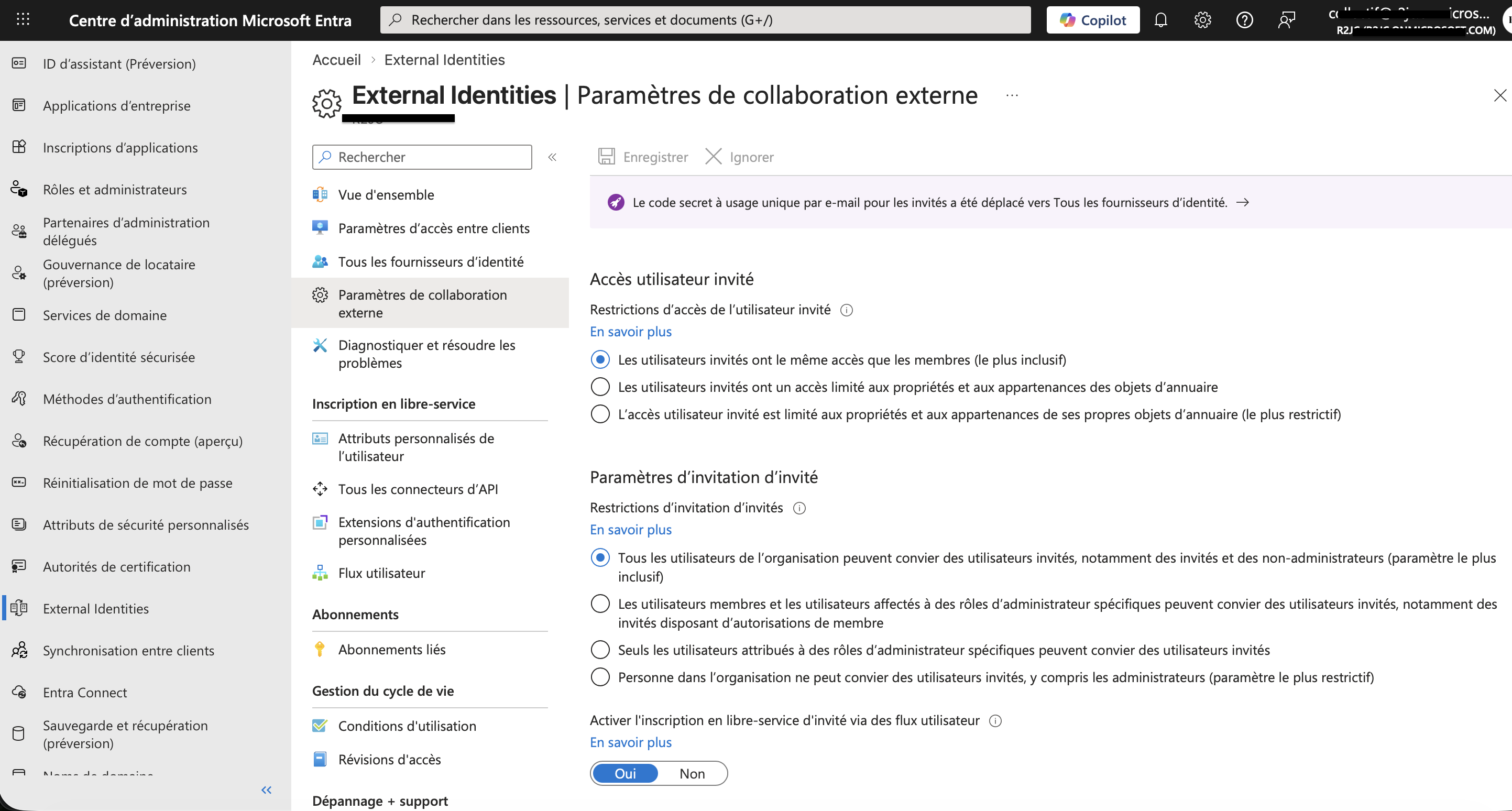Select most restrictive guest user access option
This screenshot has width=1512, height=811.
[x=600, y=414]
